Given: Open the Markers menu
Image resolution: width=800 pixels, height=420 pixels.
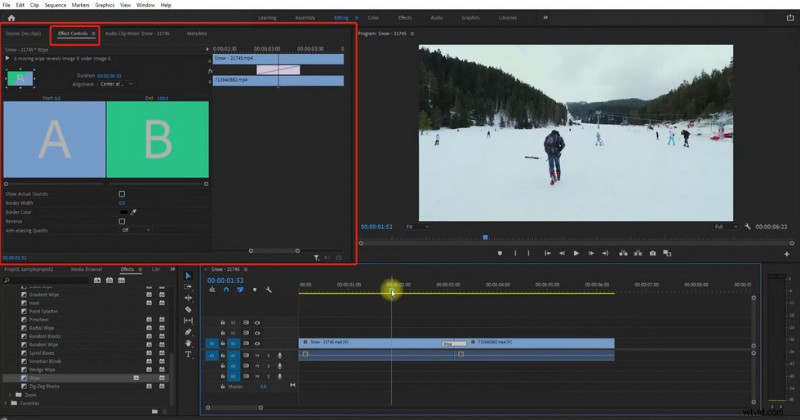Looking at the screenshot, I should coord(80,5).
